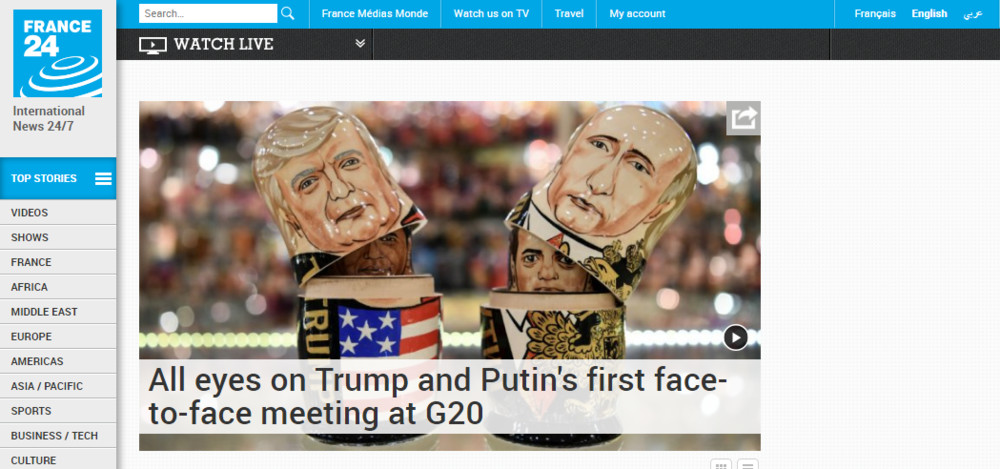This screenshot has width=1000, height=469.
Task: Play the Trump-Putin story video
Action: click(735, 338)
